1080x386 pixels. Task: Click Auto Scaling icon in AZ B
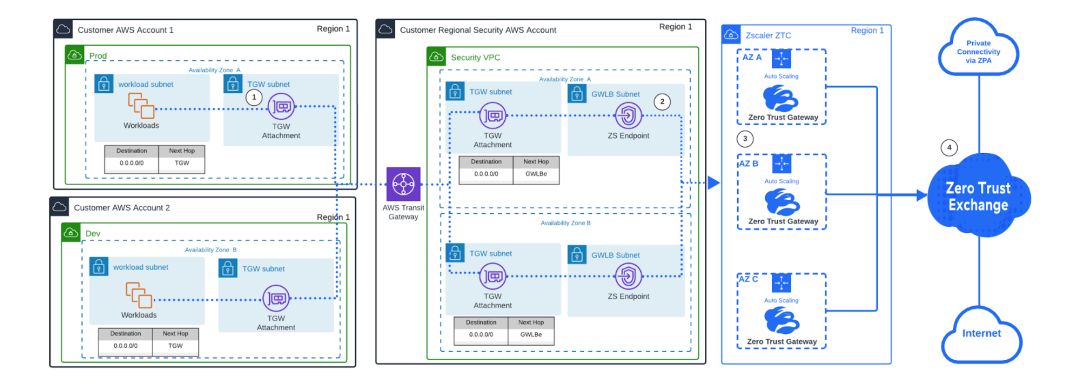pos(781,164)
